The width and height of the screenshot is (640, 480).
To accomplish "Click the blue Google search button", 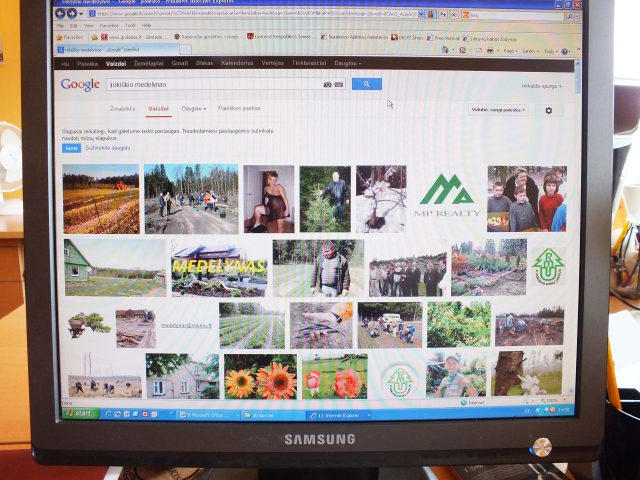I will point(367,84).
